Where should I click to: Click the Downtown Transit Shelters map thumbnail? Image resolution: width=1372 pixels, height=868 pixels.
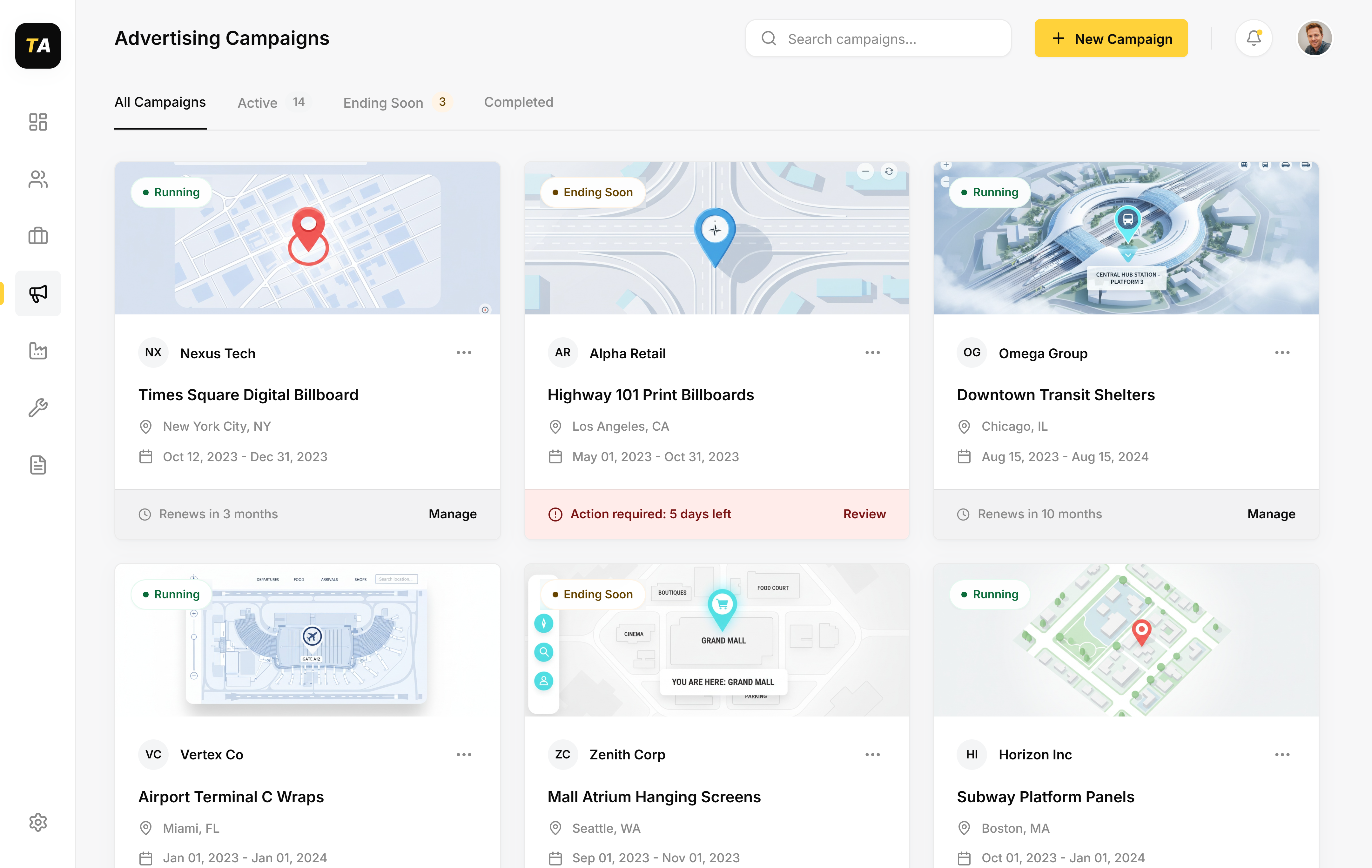pyautogui.click(x=1125, y=238)
